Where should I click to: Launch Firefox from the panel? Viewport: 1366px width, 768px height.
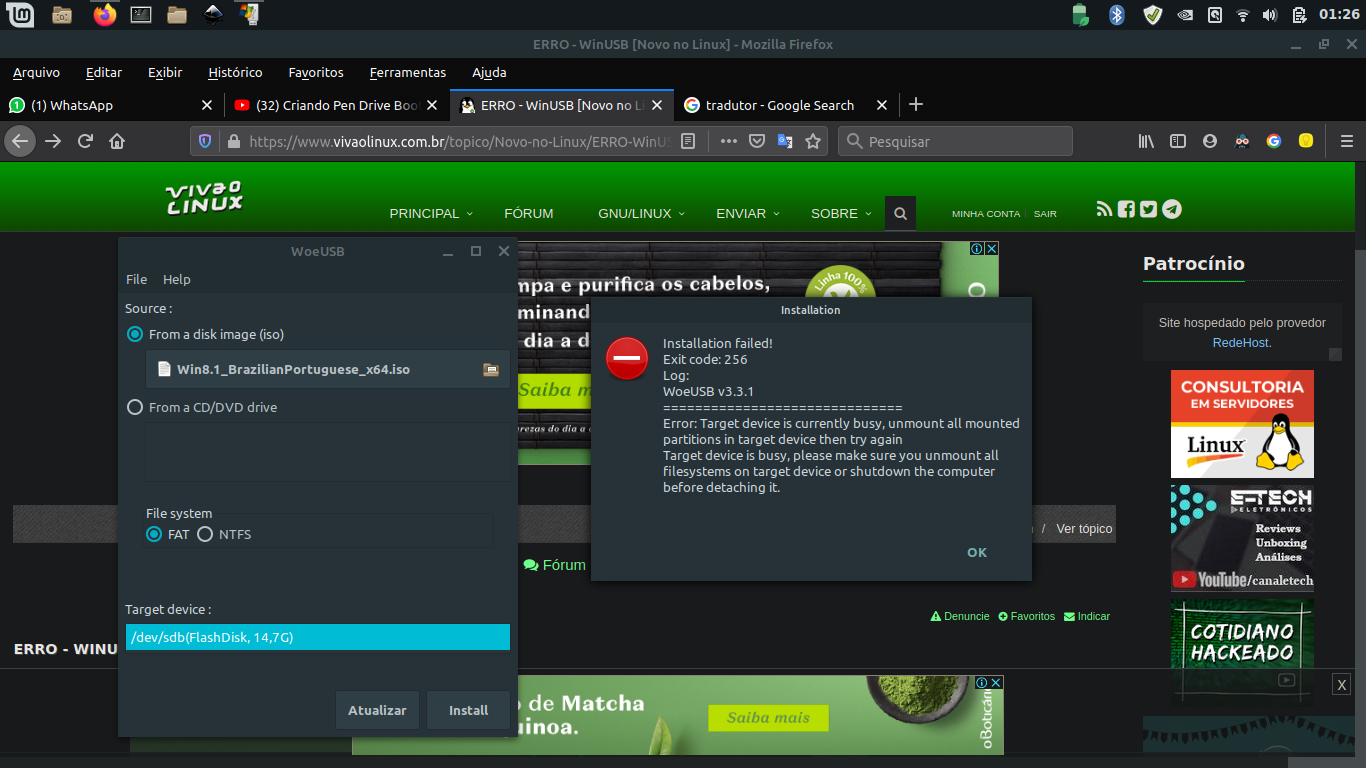[x=104, y=15]
